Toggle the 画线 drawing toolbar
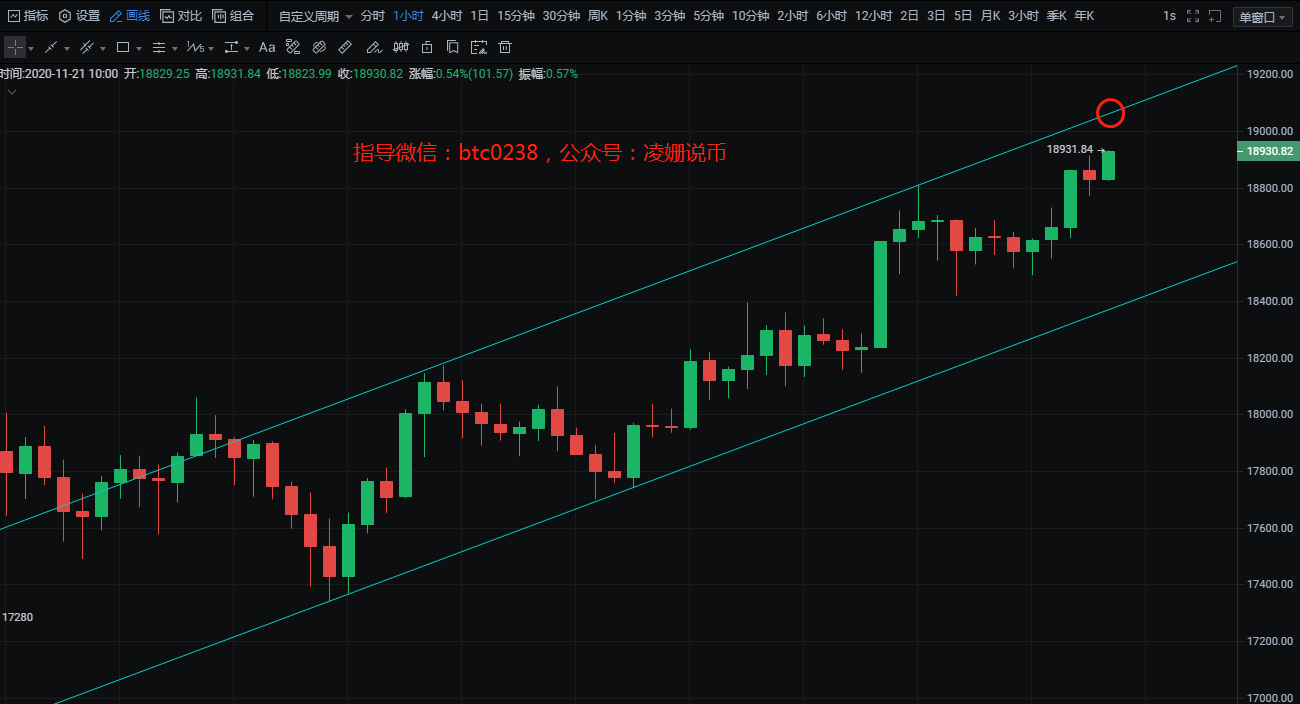 [x=130, y=16]
